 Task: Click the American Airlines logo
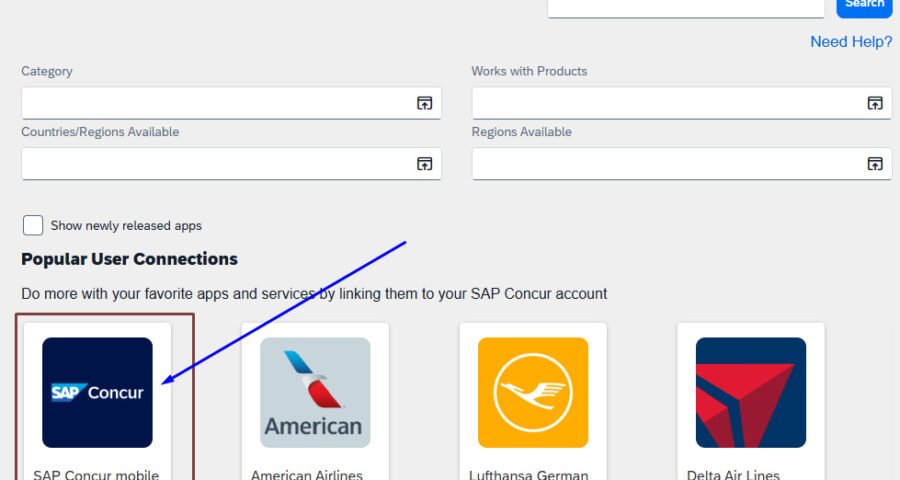(315, 393)
